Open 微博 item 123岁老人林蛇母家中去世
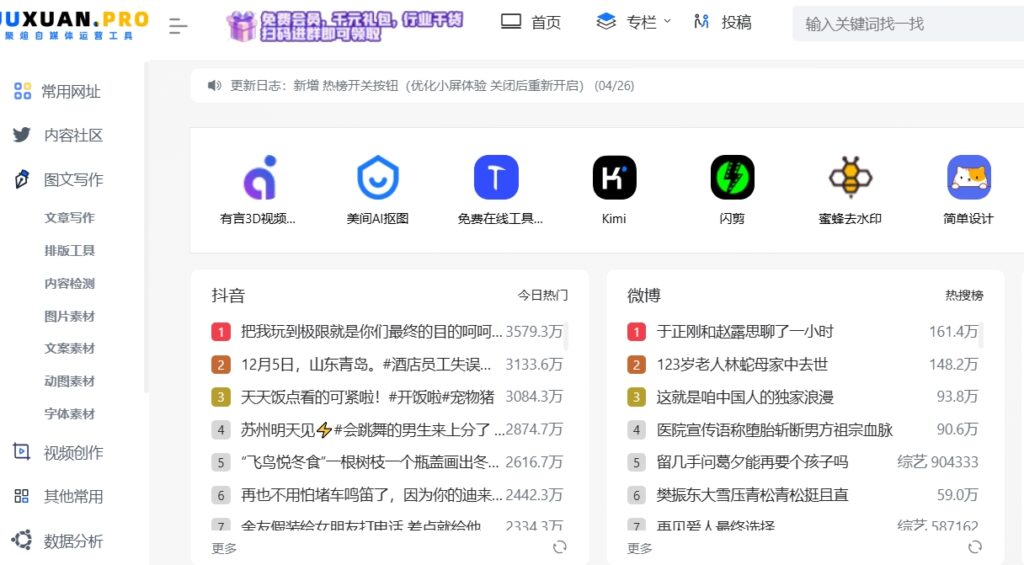This screenshot has width=1024, height=565. (742, 364)
